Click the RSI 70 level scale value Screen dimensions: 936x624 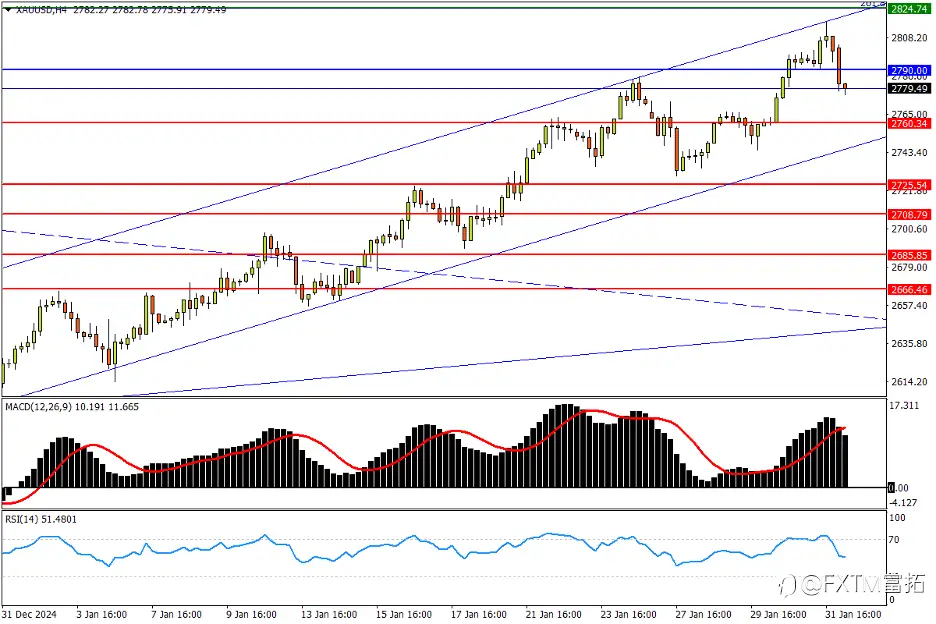pyautogui.click(x=894, y=540)
